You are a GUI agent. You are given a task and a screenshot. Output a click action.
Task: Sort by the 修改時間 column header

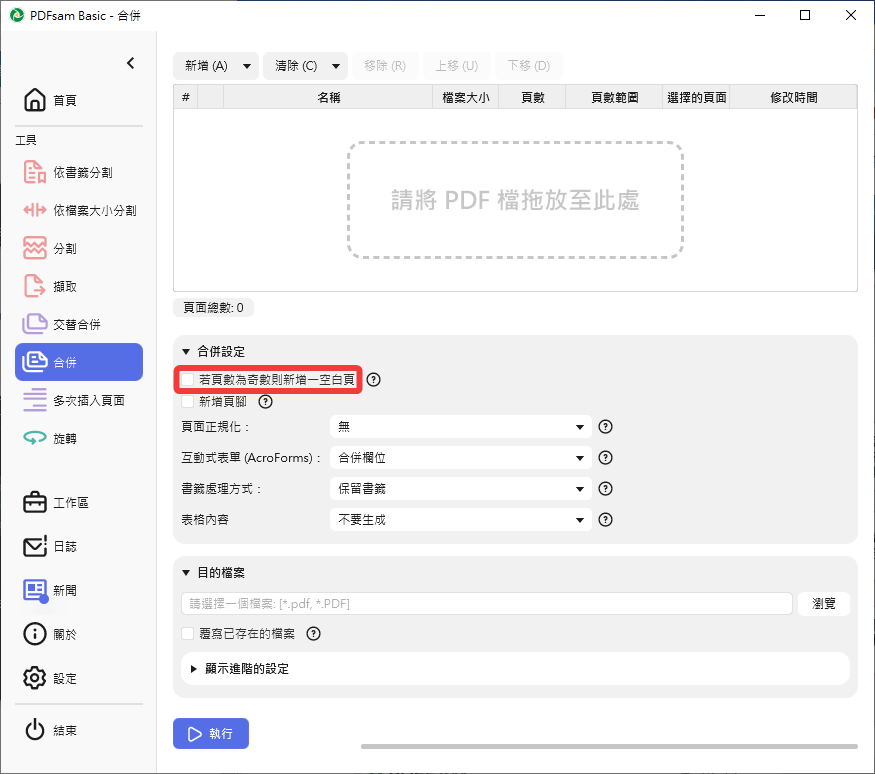[794, 98]
